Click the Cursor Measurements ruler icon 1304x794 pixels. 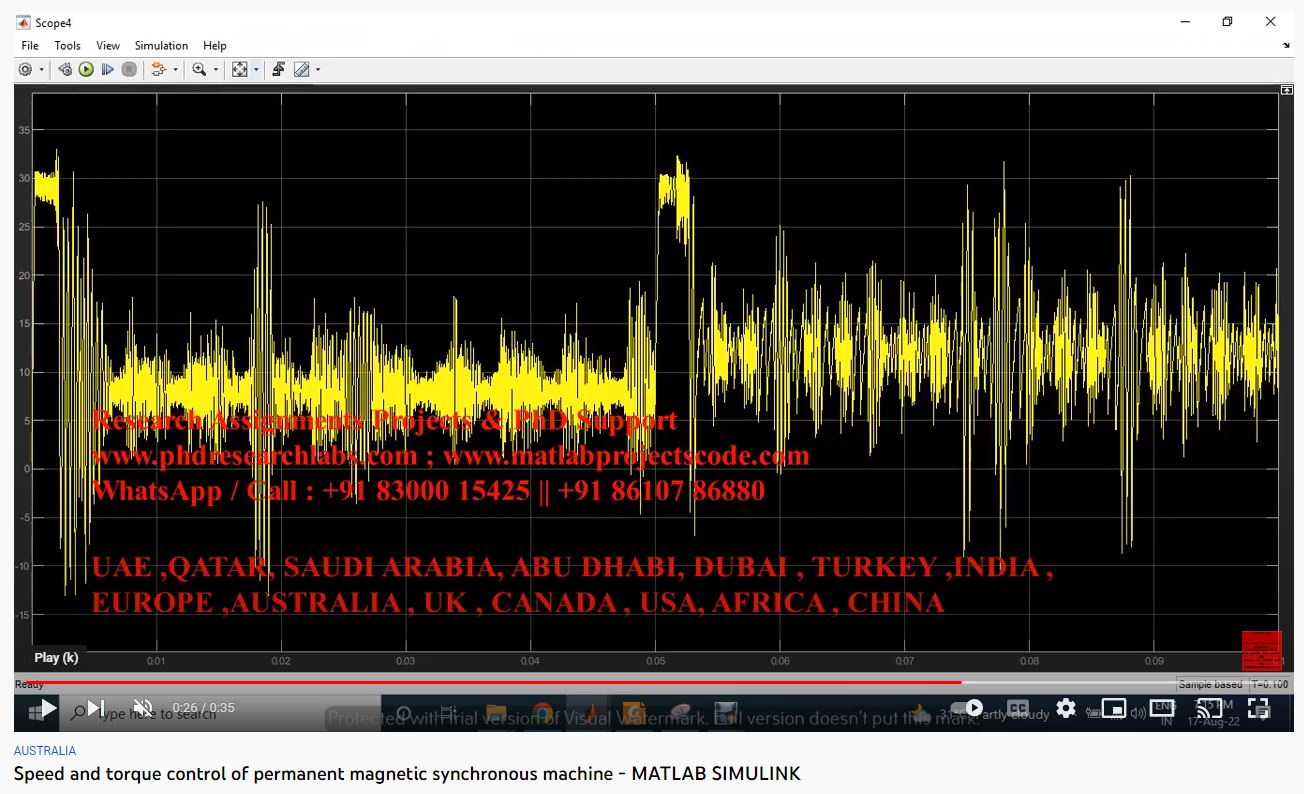click(301, 70)
